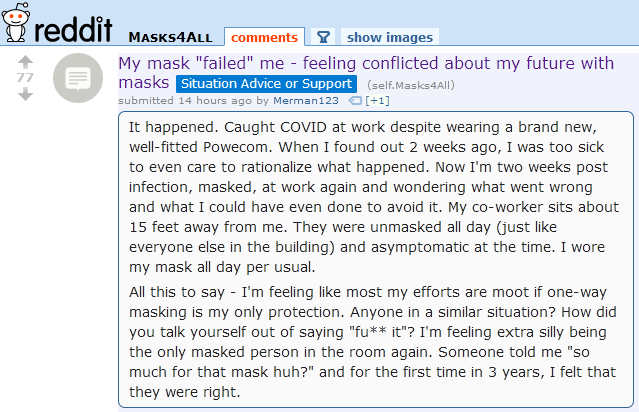The width and height of the screenshot is (639, 412).
Task: Toggle the show images tab
Action: [389, 37]
